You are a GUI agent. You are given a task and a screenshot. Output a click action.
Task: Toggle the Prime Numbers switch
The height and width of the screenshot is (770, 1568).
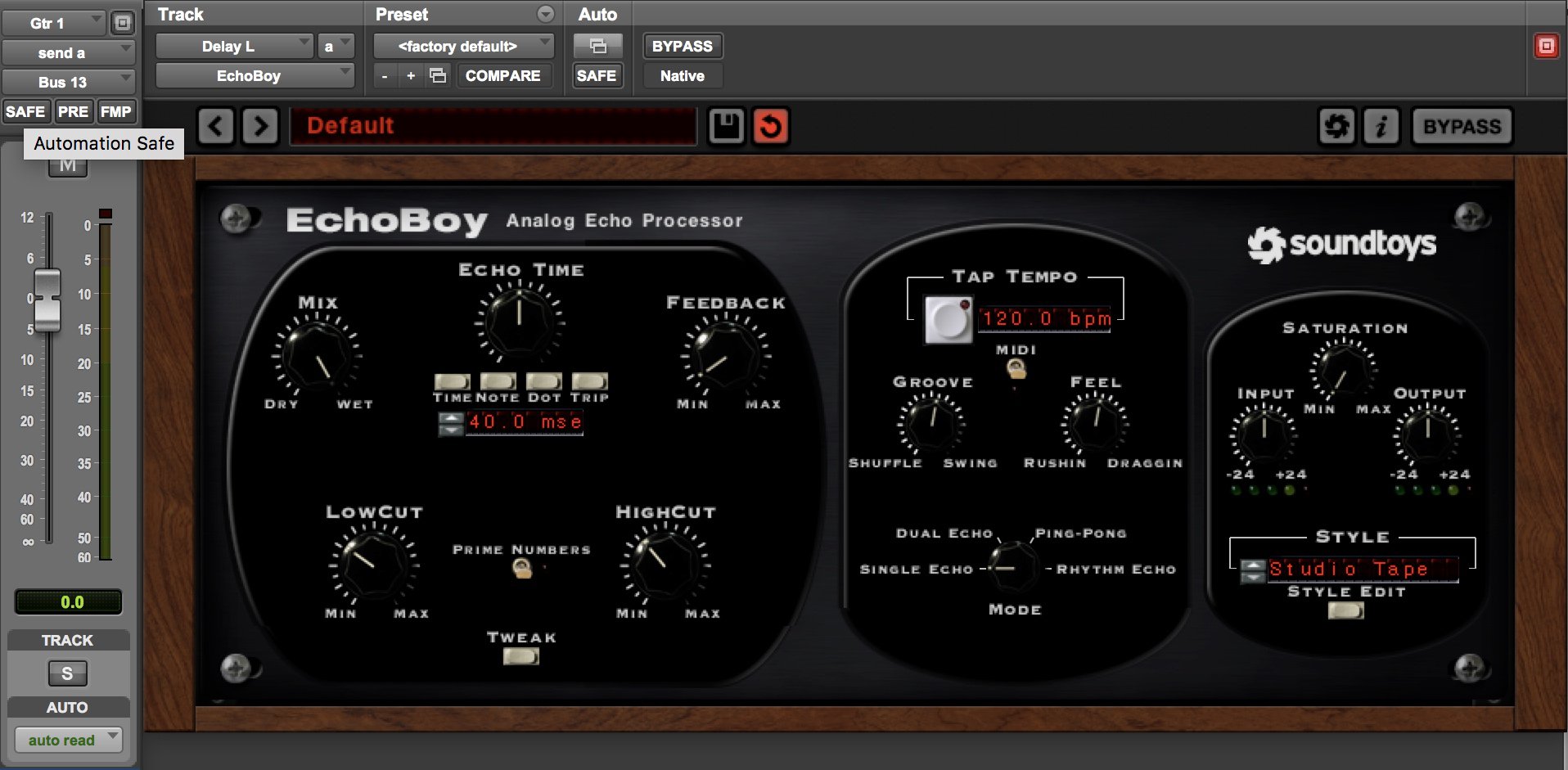pyautogui.click(x=521, y=568)
